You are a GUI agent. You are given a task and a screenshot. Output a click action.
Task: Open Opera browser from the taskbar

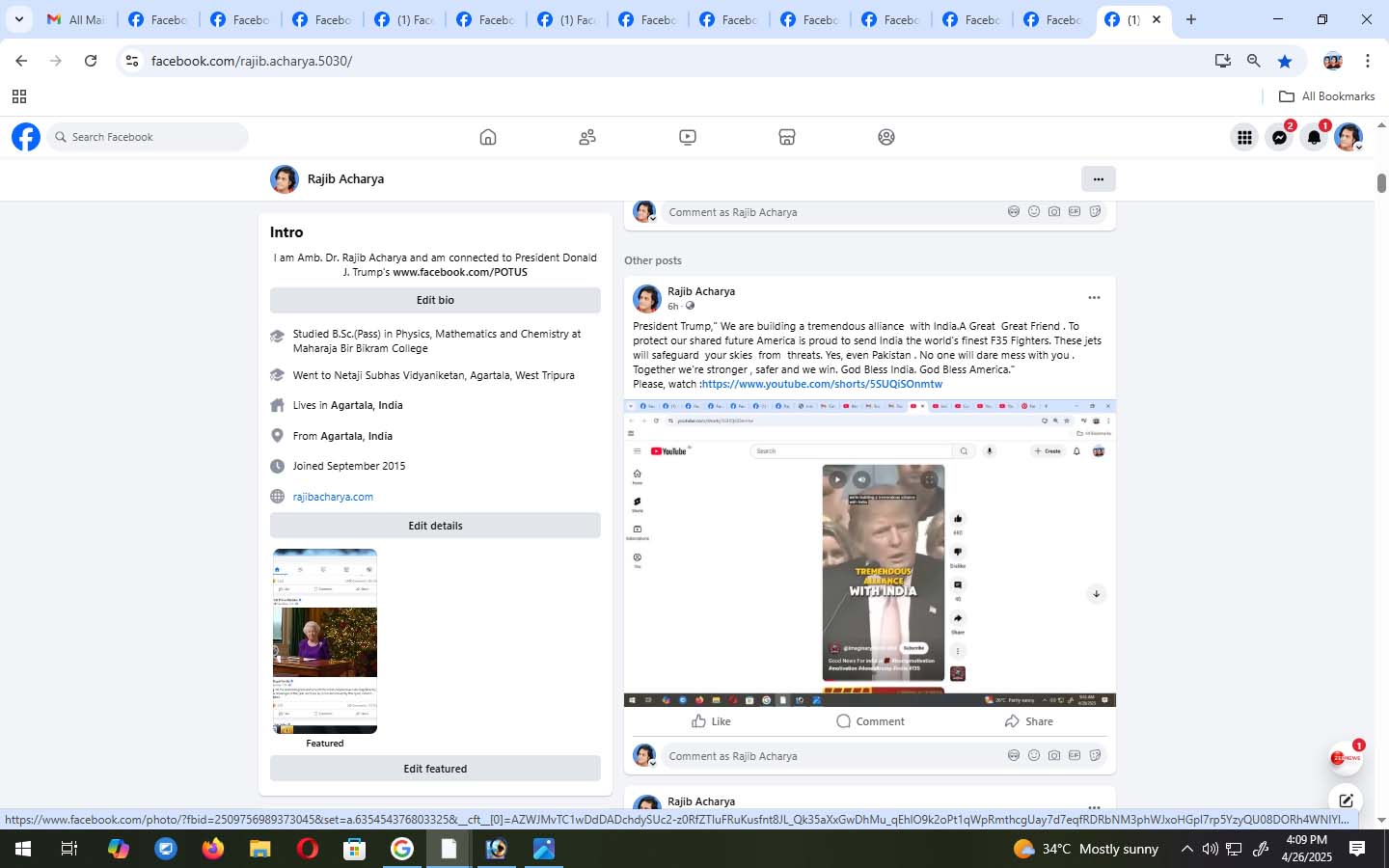point(308,849)
